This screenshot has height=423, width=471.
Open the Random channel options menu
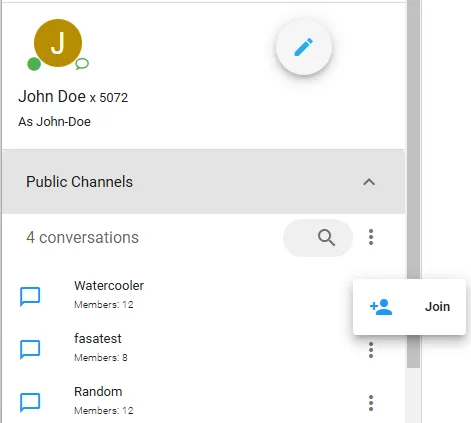(x=371, y=403)
